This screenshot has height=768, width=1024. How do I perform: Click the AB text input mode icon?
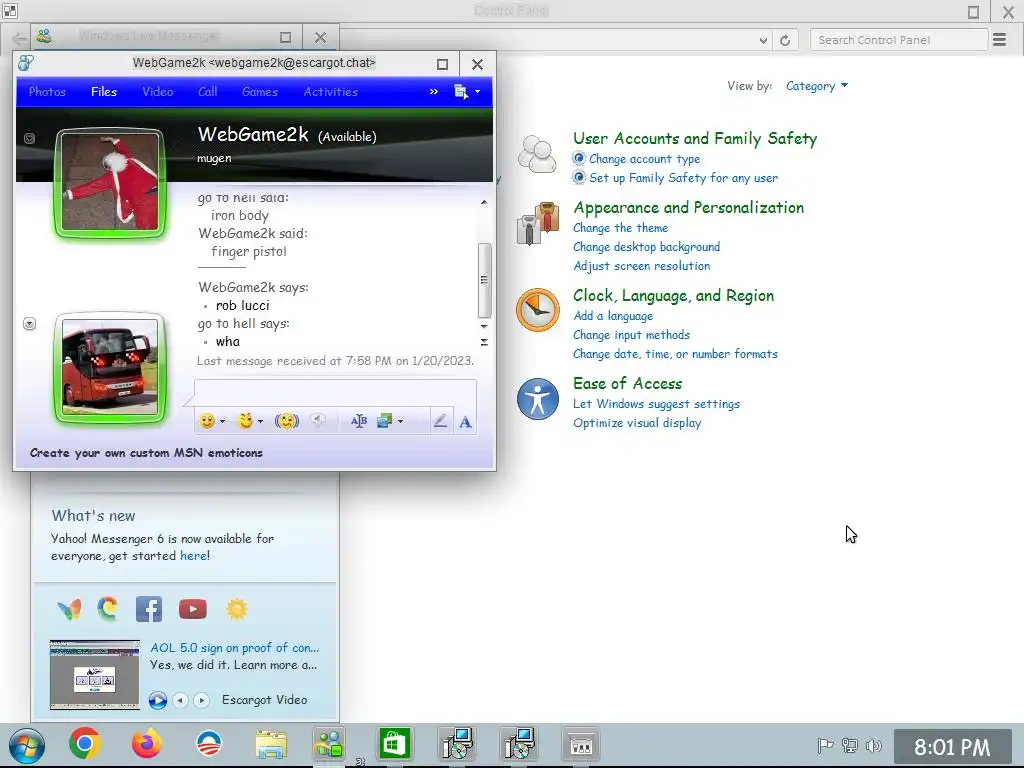pyautogui.click(x=359, y=421)
